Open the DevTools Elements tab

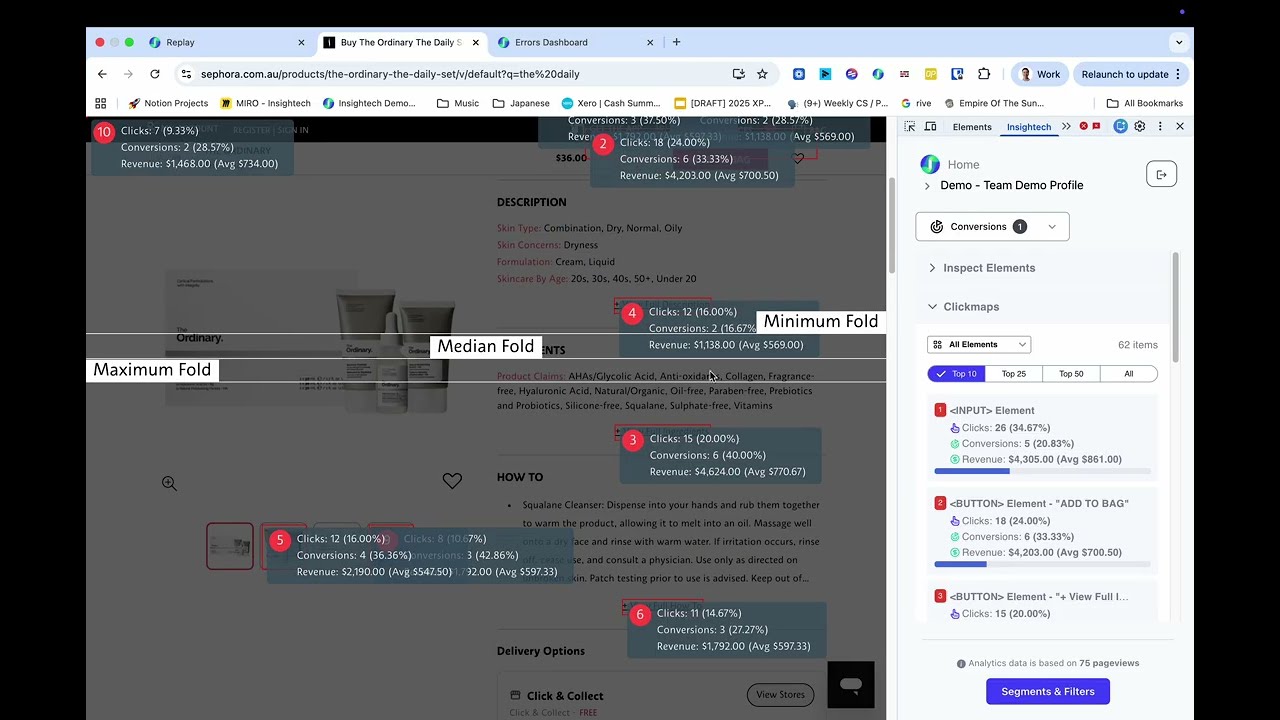coord(972,127)
